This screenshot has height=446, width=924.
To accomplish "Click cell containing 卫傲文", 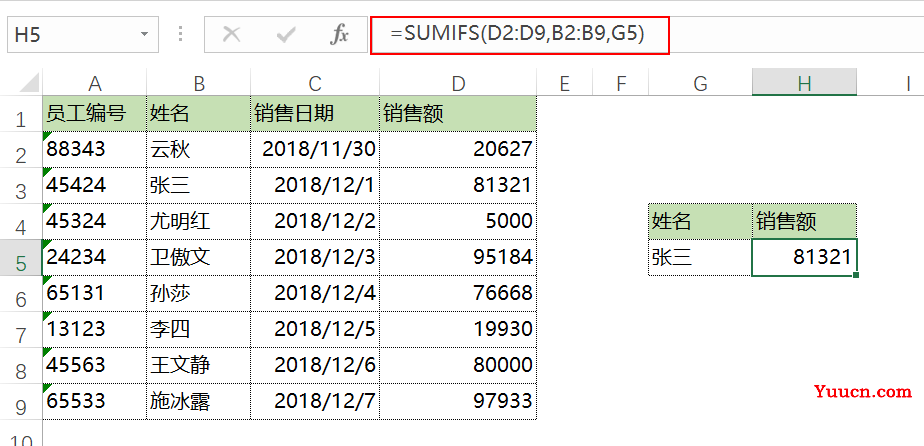I will (x=199, y=257).
